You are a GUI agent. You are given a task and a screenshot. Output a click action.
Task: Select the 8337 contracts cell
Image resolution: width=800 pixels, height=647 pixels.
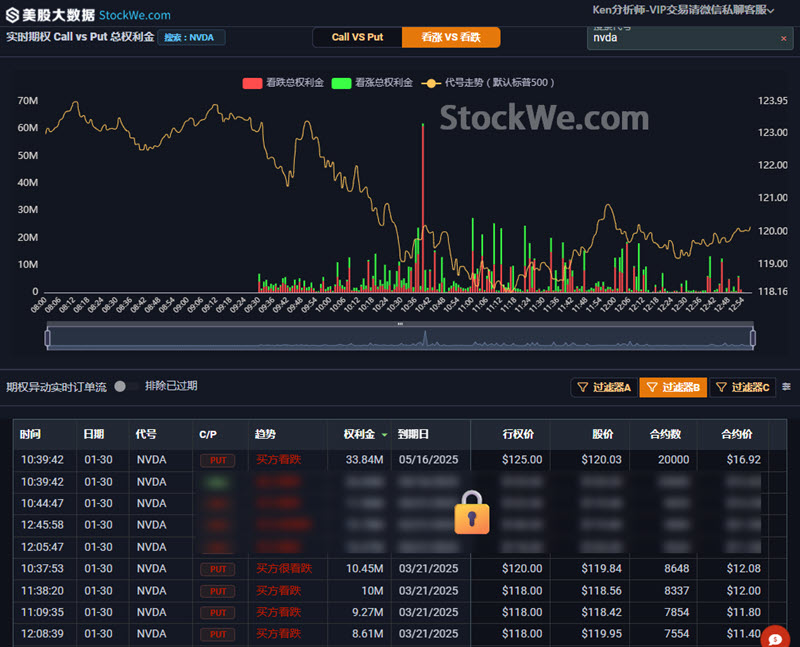pyautogui.click(x=677, y=591)
